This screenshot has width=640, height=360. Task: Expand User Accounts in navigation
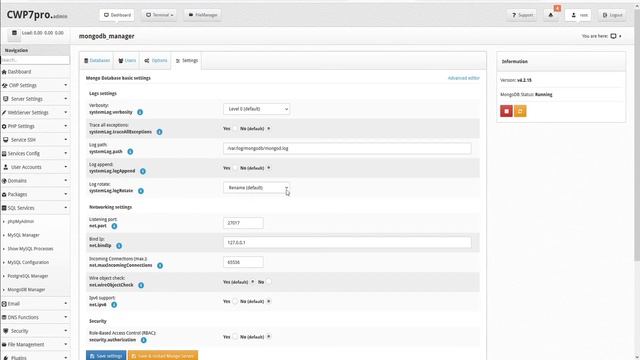[35, 167]
